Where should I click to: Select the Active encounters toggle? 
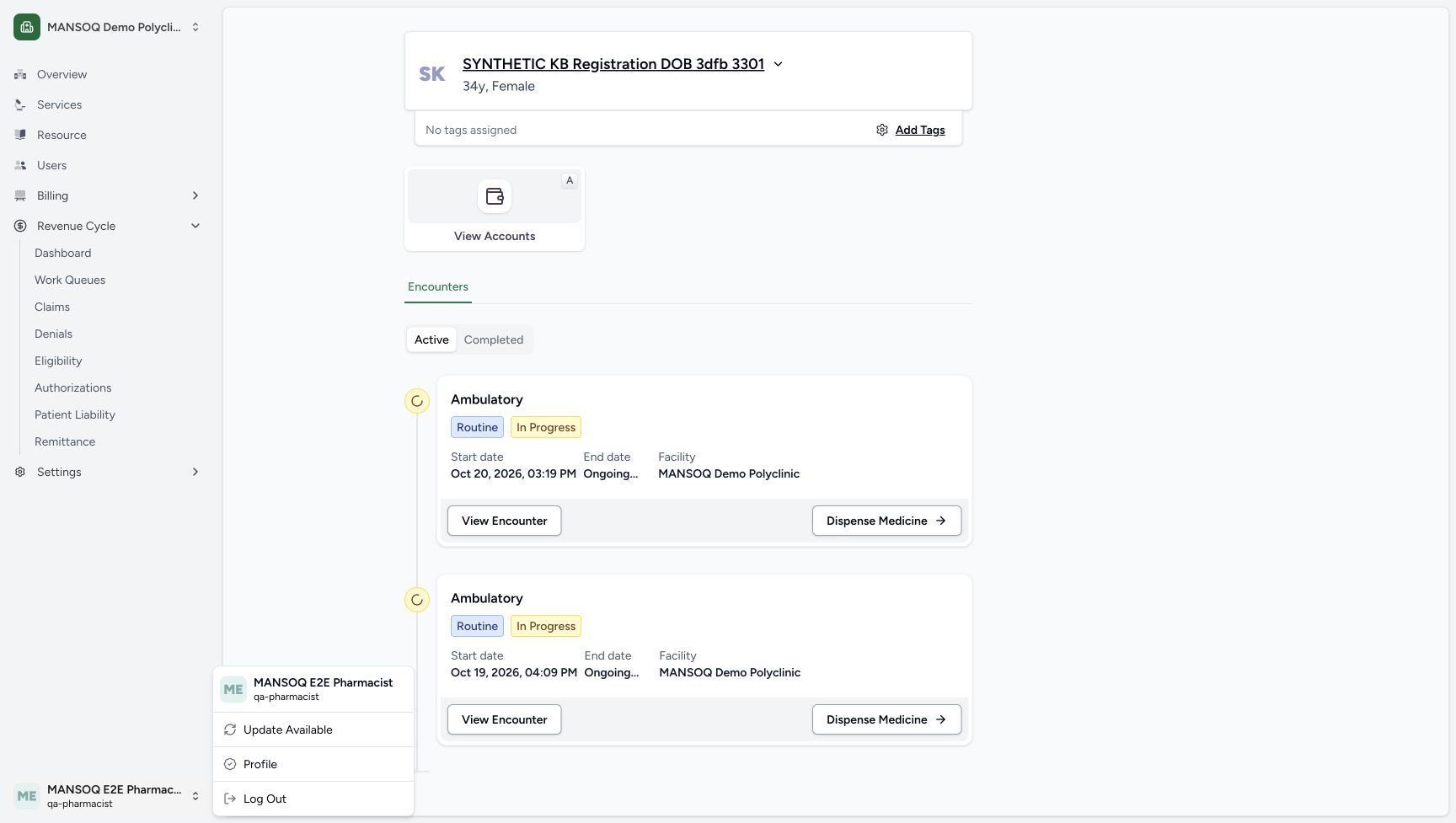431,339
